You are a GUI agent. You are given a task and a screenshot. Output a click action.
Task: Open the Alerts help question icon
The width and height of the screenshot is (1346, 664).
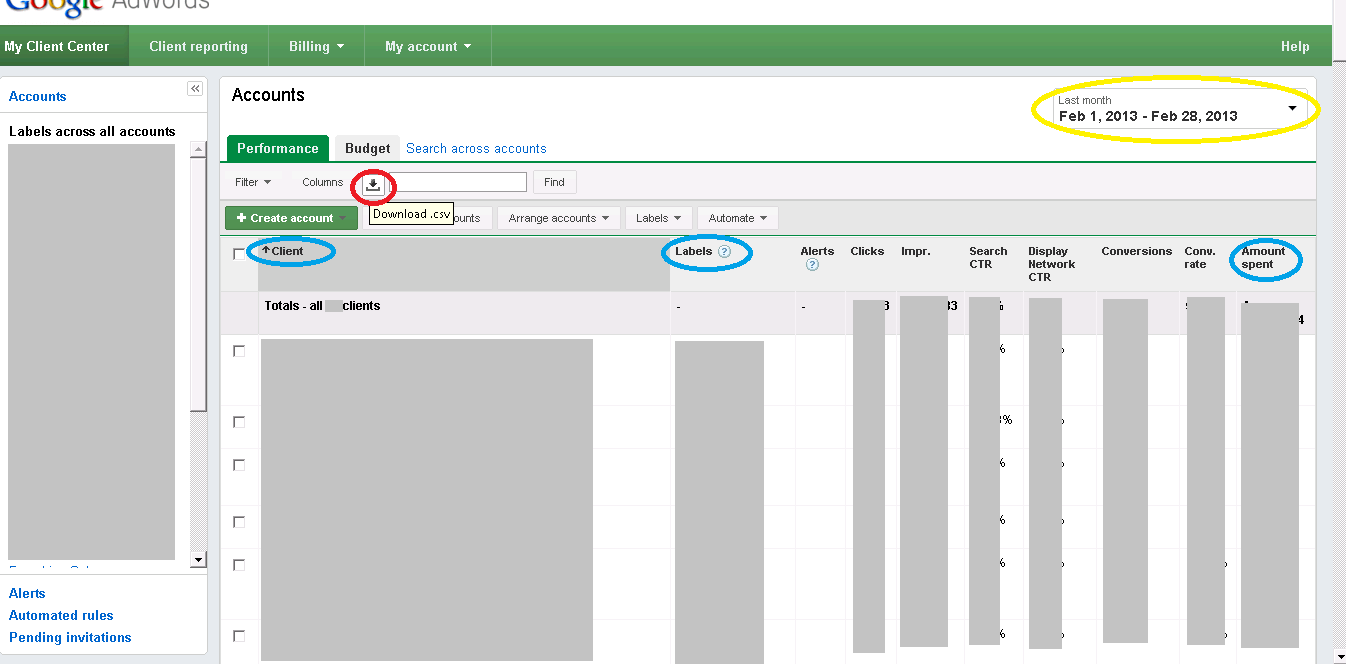[x=812, y=265]
